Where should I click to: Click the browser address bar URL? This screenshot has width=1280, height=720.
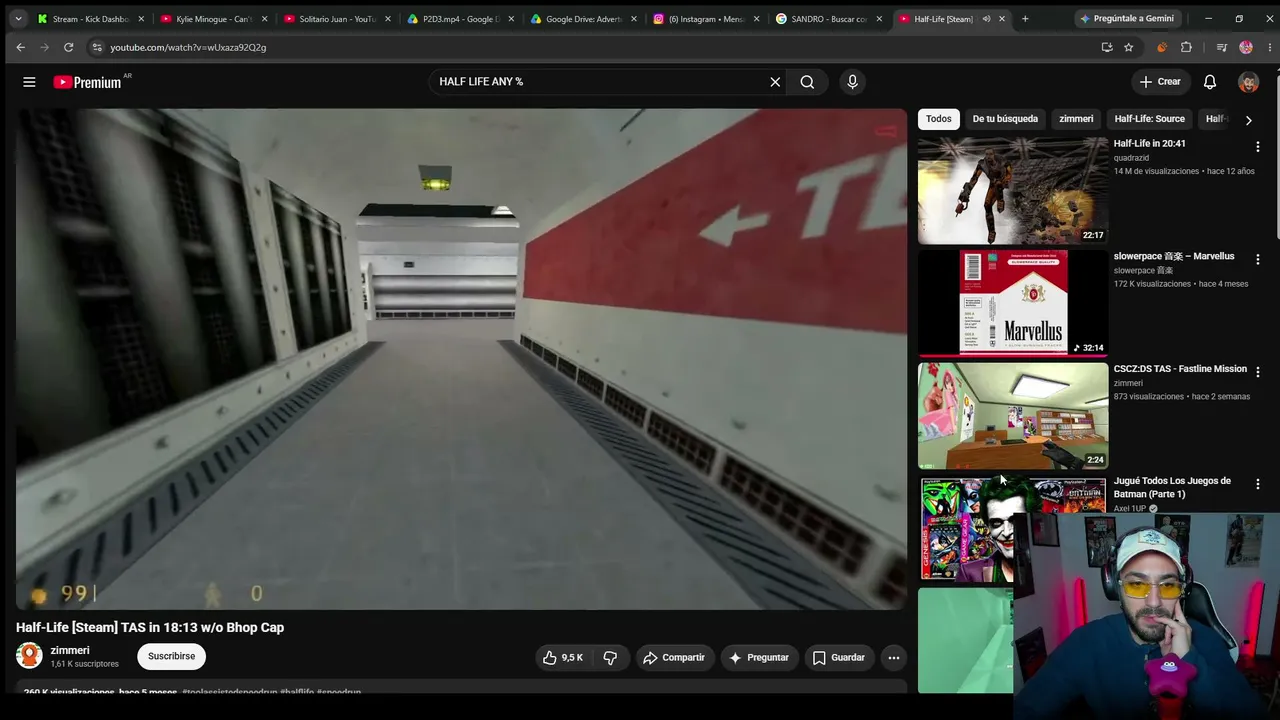tap(188, 47)
